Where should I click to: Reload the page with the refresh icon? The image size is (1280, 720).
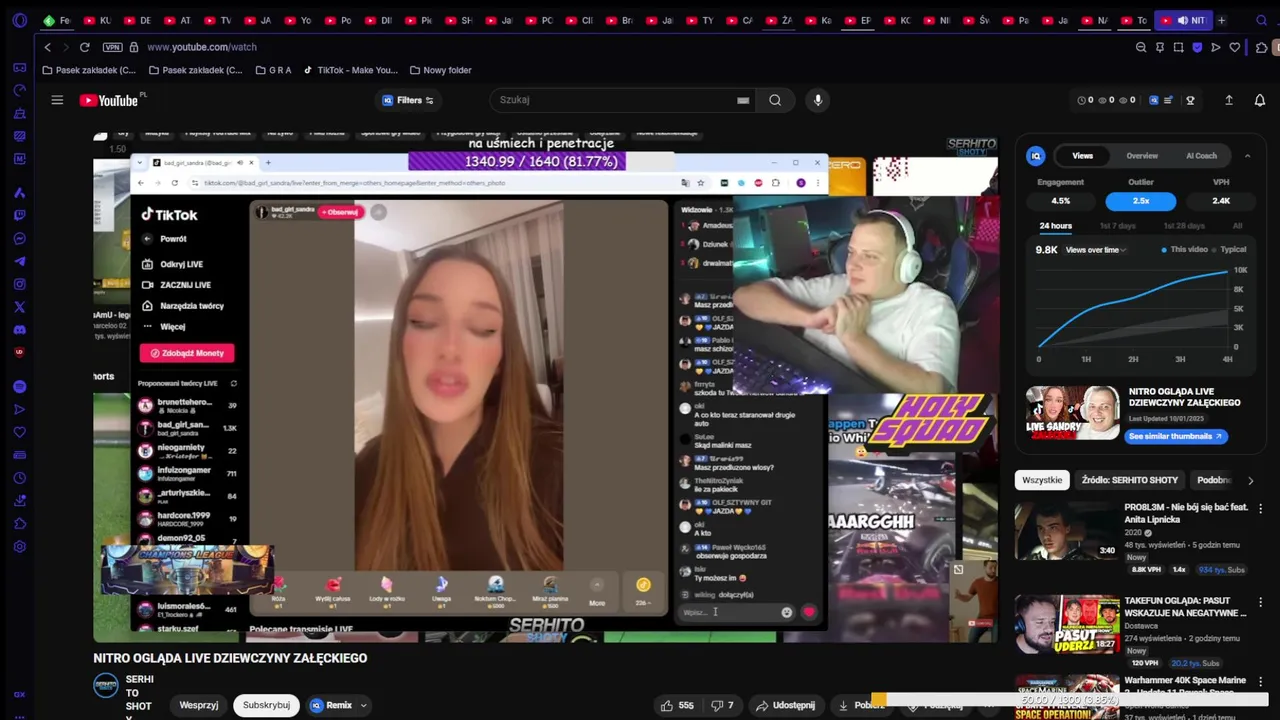pos(85,47)
